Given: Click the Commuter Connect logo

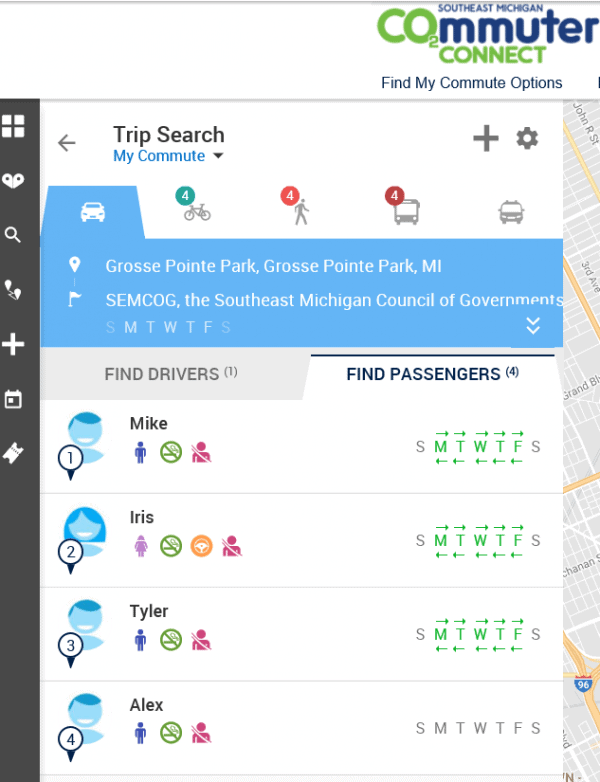Looking at the screenshot, I should click(x=486, y=33).
